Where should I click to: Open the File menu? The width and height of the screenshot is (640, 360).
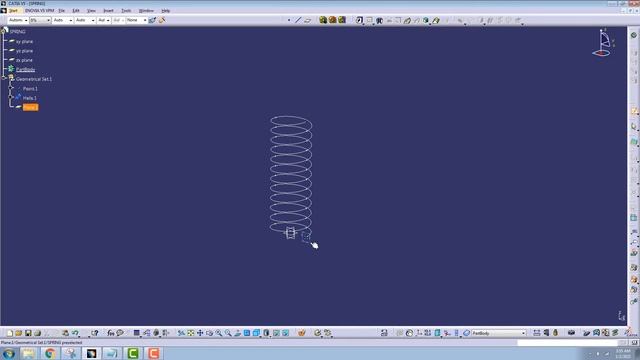pyautogui.click(x=62, y=11)
